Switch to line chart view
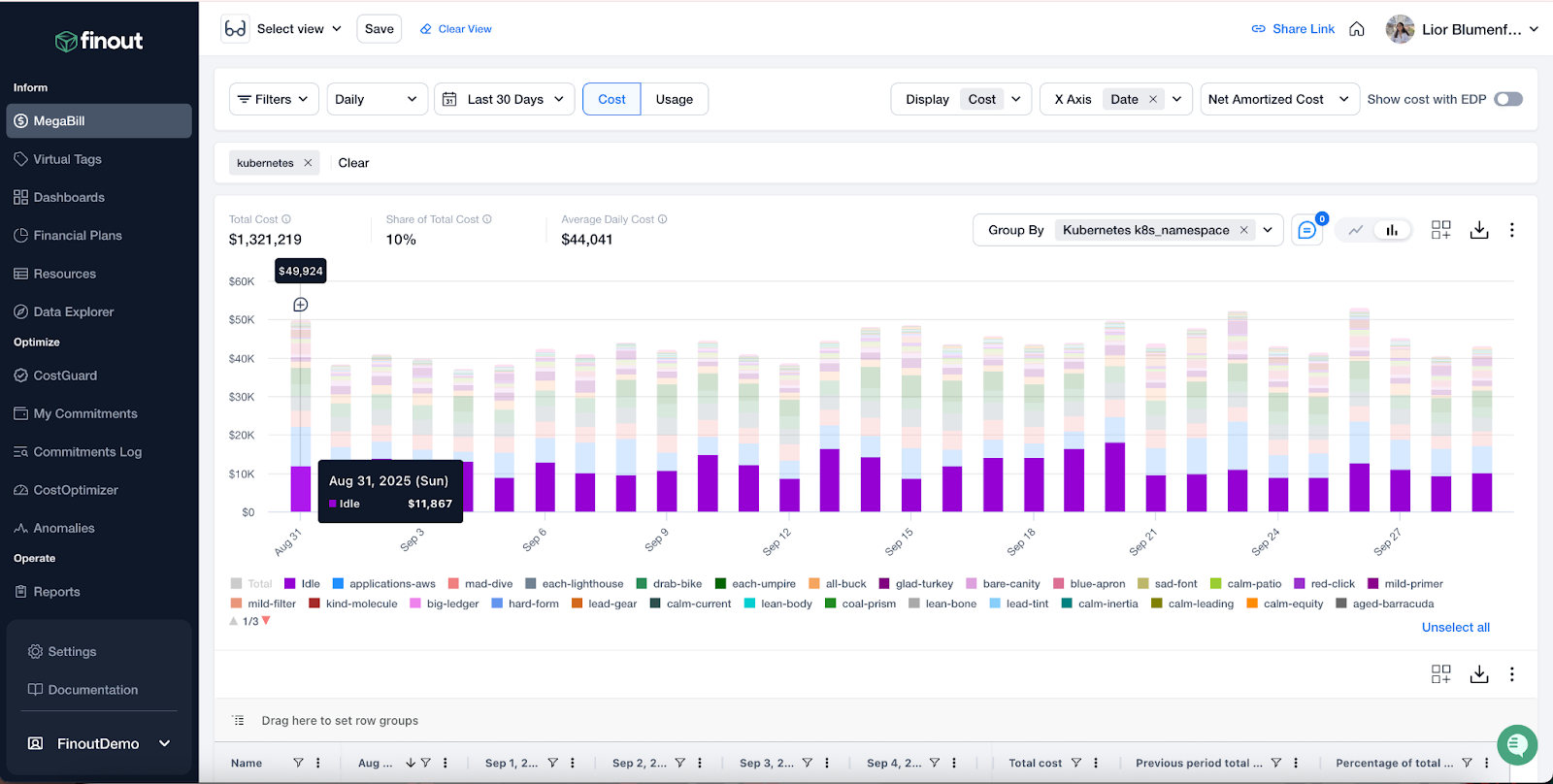Screen dimensions: 1553x784 pos(1356,230)
